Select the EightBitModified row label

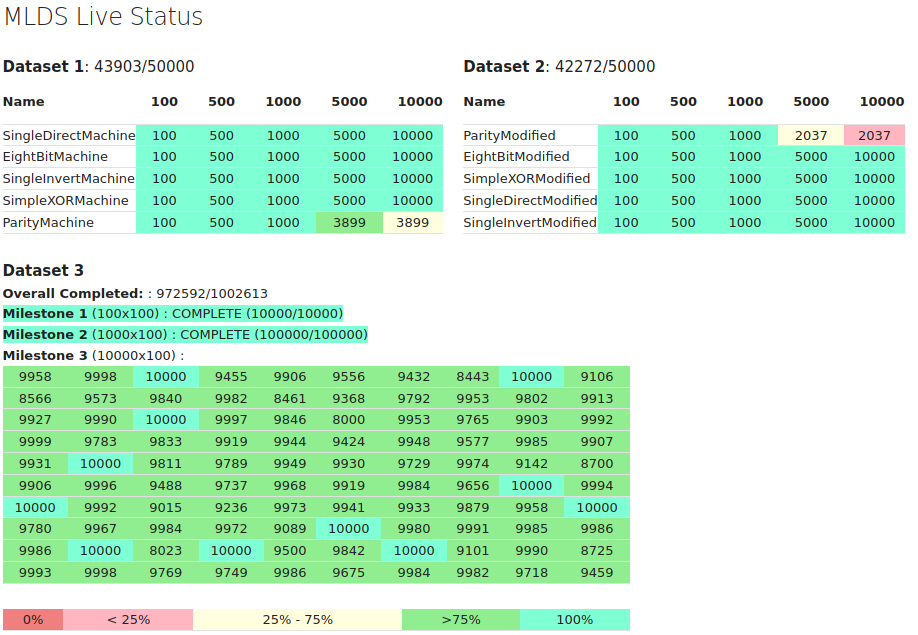tap(516, 157)
